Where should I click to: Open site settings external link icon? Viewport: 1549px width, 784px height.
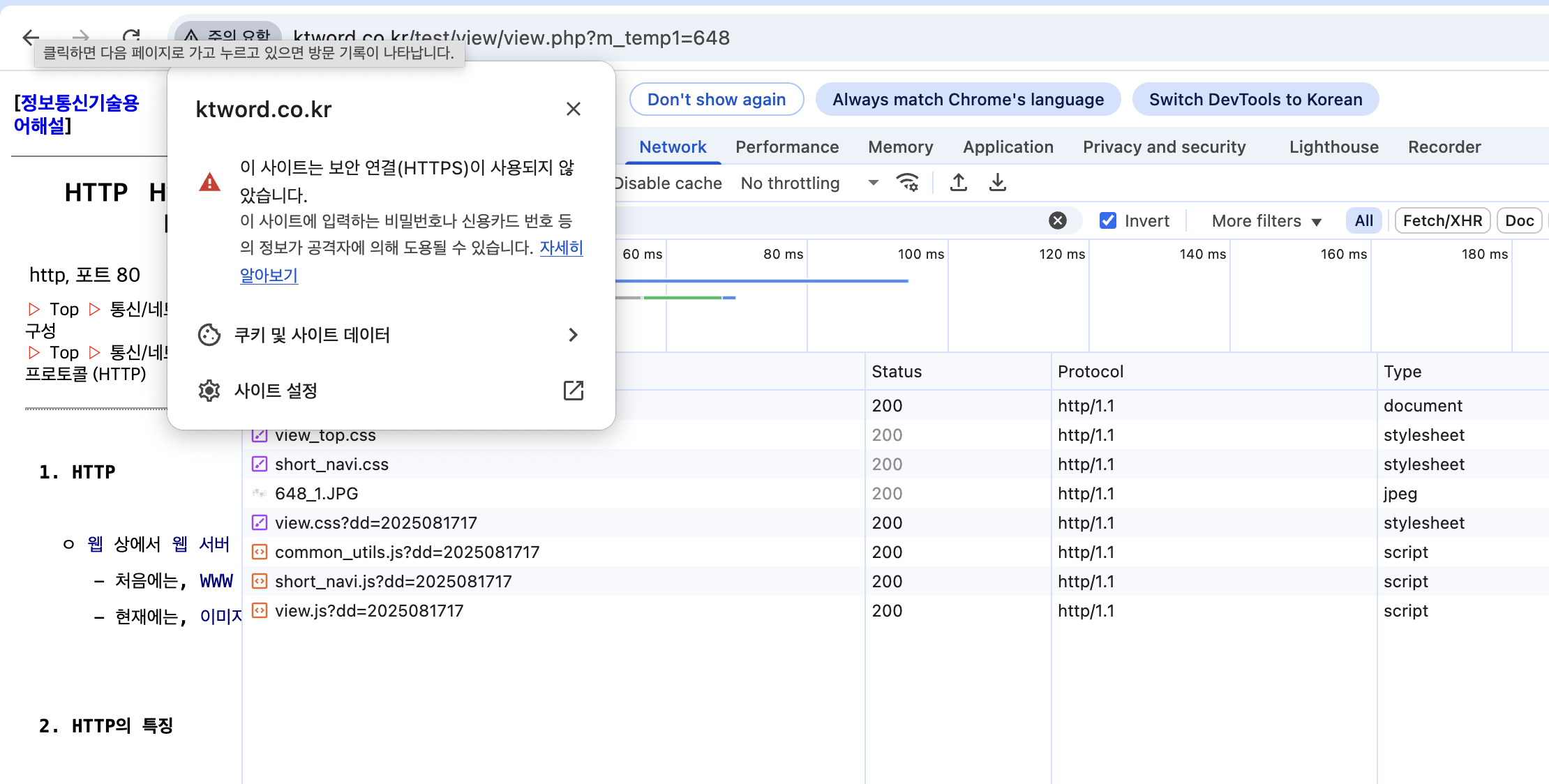(574, 391)
